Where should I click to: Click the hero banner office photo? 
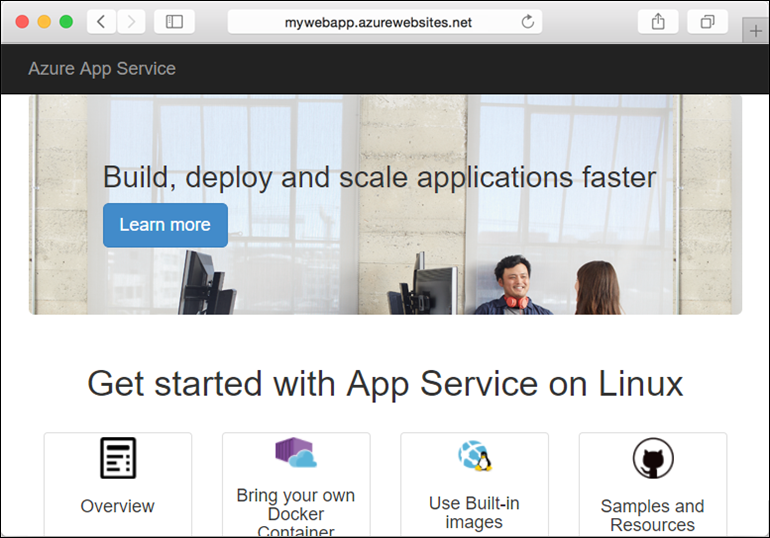(x=385, y=205)
